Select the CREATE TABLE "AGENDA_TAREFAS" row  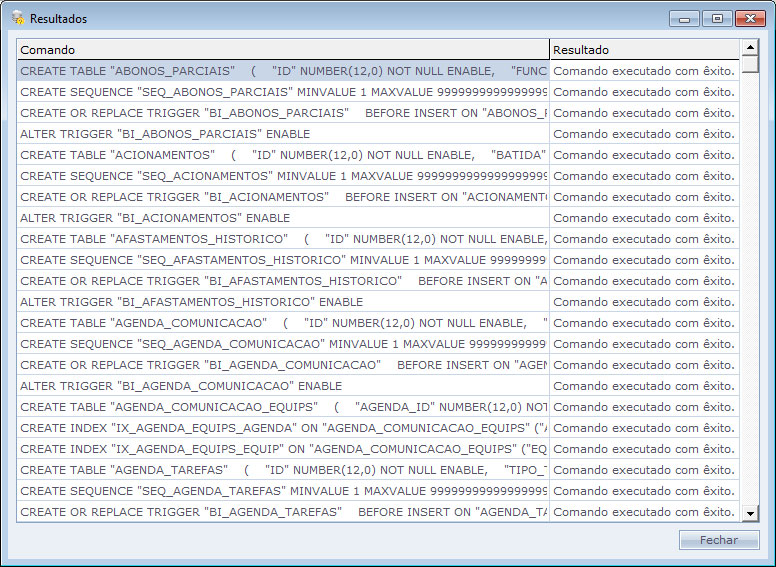tap(282, 470)
